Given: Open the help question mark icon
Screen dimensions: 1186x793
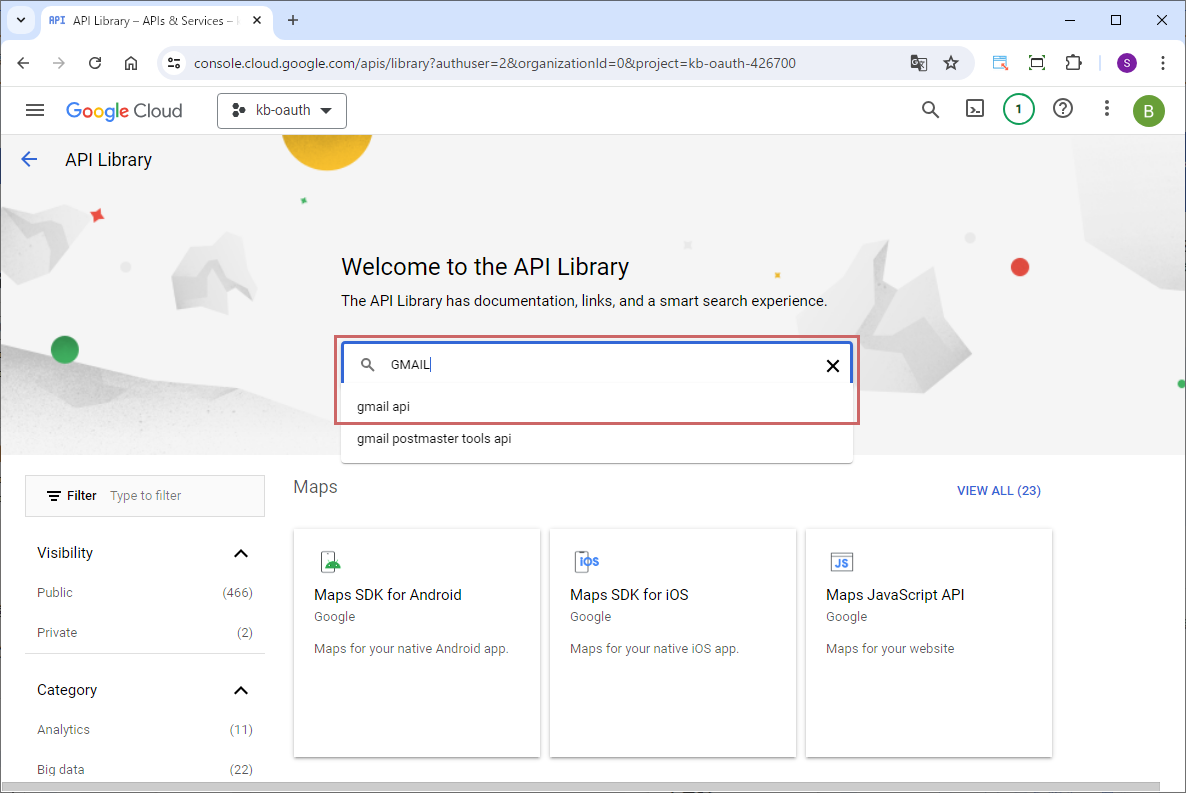Looking at the screenshot, I should [x=1063, y=110].
